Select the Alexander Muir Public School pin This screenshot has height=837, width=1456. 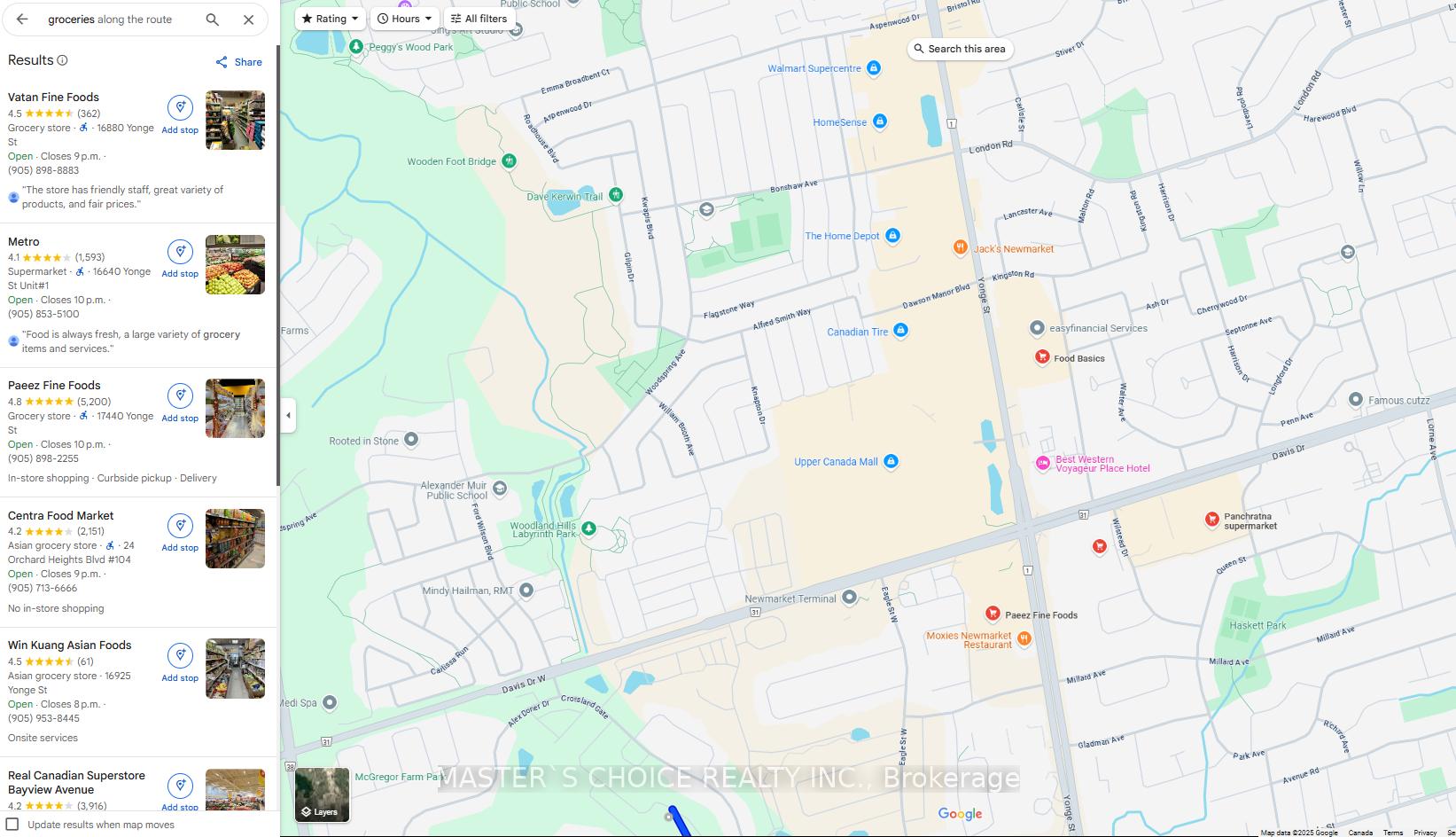[x=500, y=489]
